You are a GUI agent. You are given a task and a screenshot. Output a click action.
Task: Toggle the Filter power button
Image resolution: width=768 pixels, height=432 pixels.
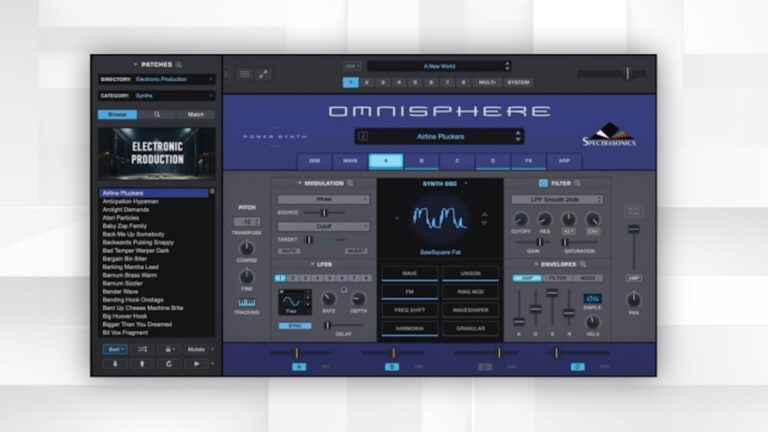coord(543,183)
